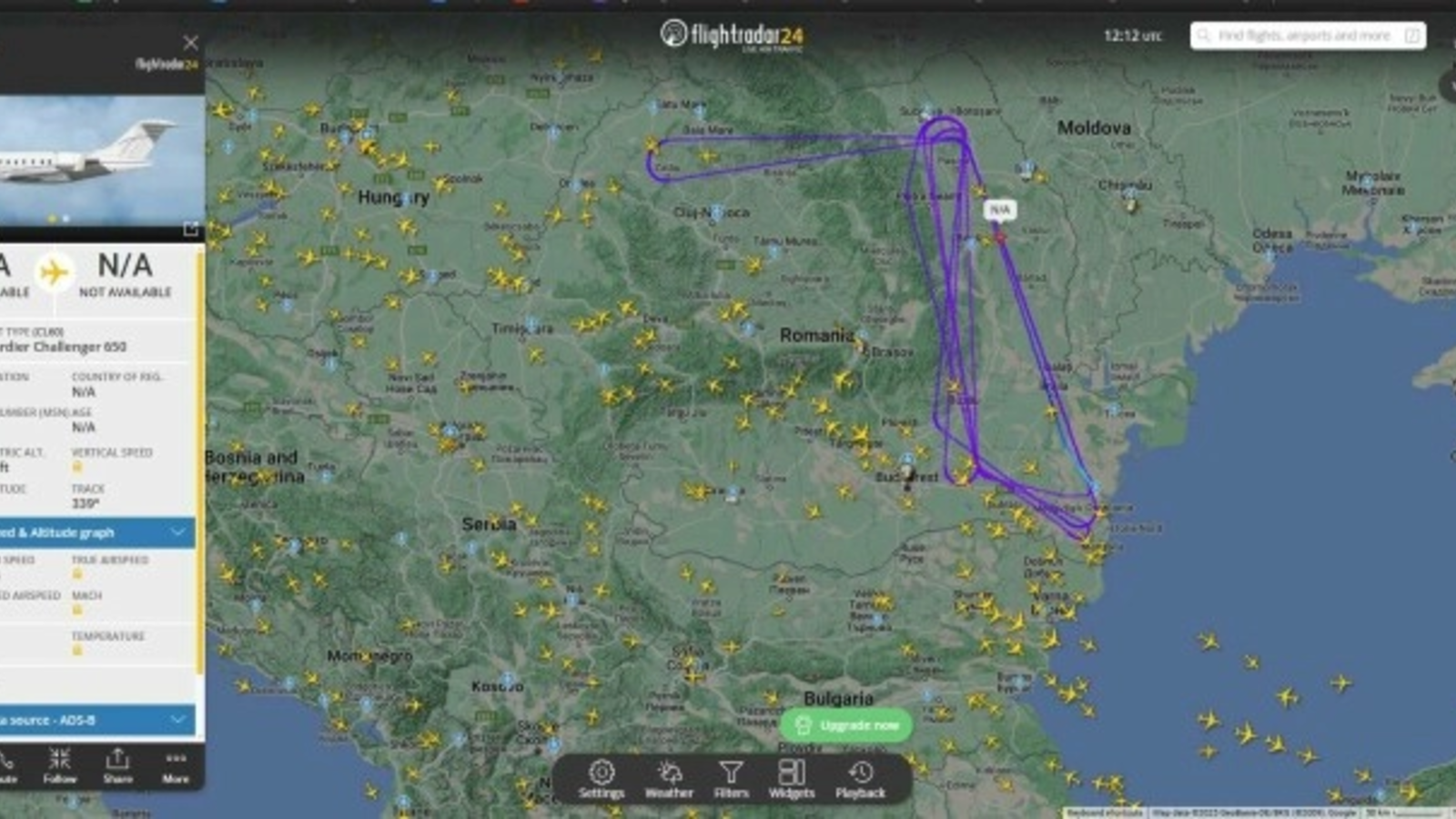Viewport: 1456px width, 819px height.
Task: Open the Filters funnel tool
Action: click(731, 780)
